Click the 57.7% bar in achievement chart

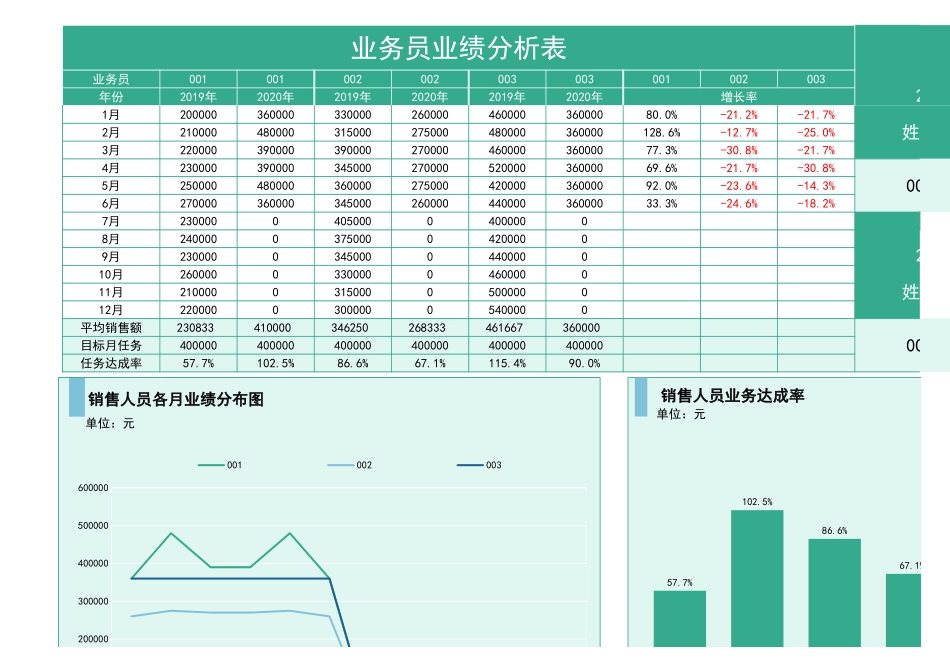(x=680, y=618)
